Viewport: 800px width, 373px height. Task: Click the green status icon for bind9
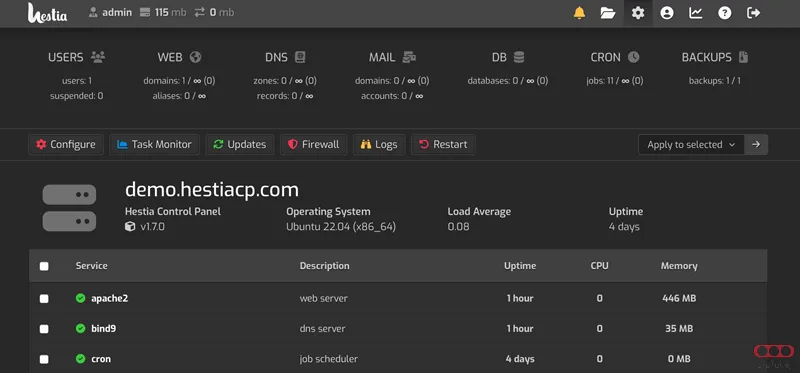[80, 329]
